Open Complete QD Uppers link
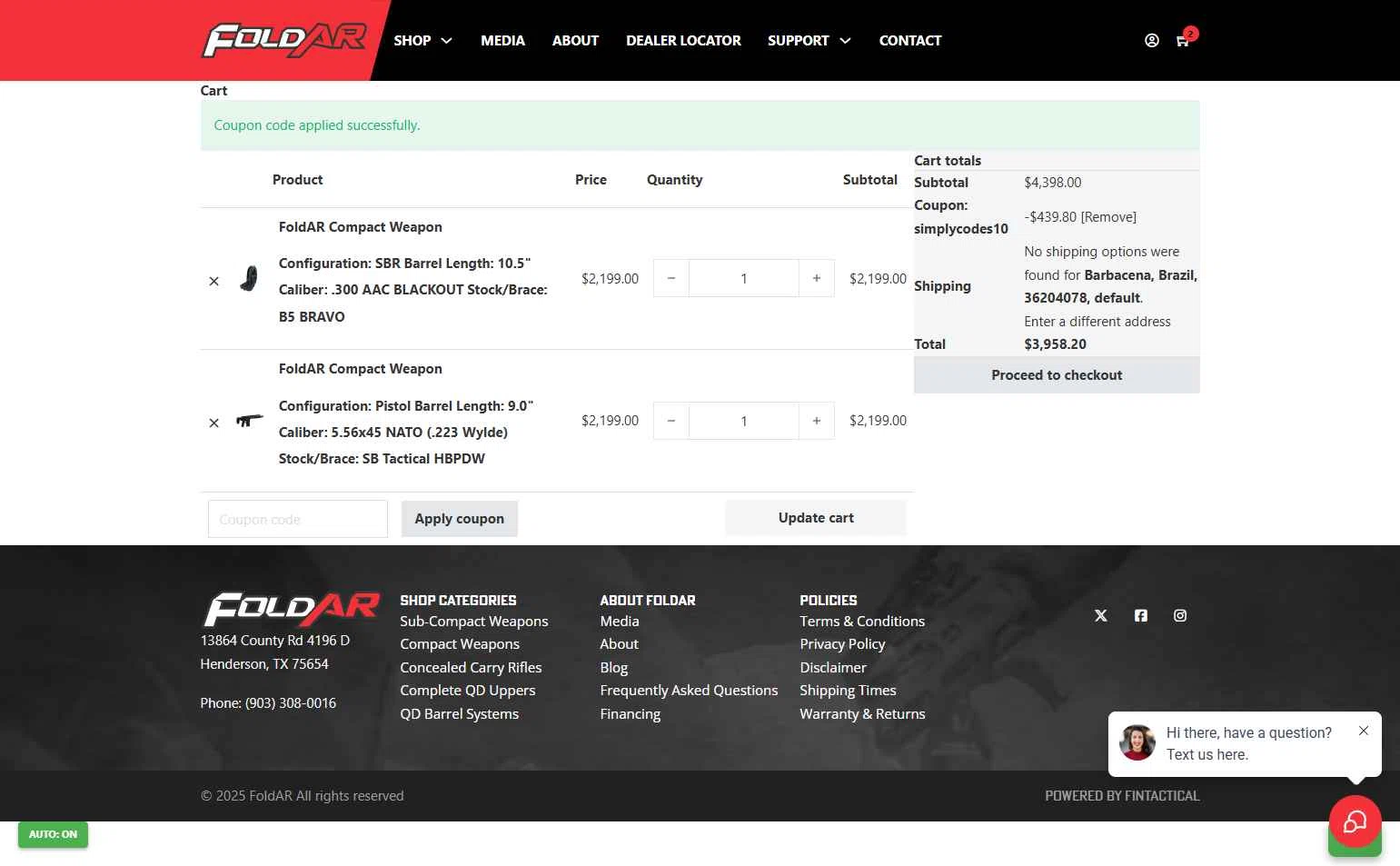Screen dimensions: 1400x866 tap(468, 691)
